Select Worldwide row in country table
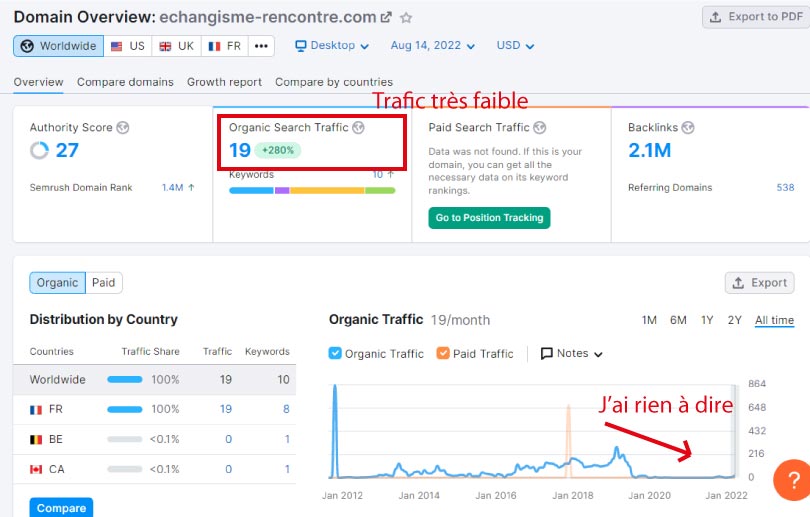This screenshot has height=517, width=810. click(154, 380)
